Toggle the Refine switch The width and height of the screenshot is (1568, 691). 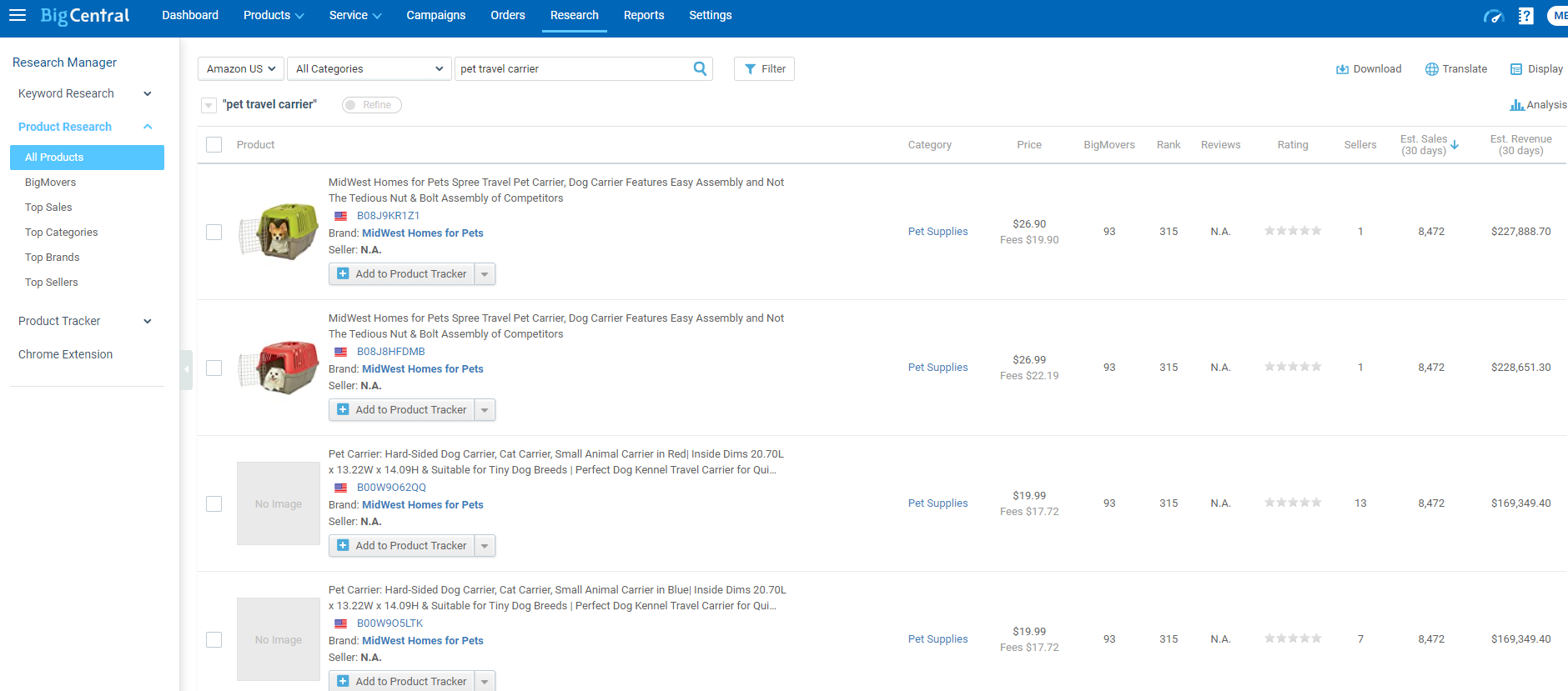pos(372,105)
